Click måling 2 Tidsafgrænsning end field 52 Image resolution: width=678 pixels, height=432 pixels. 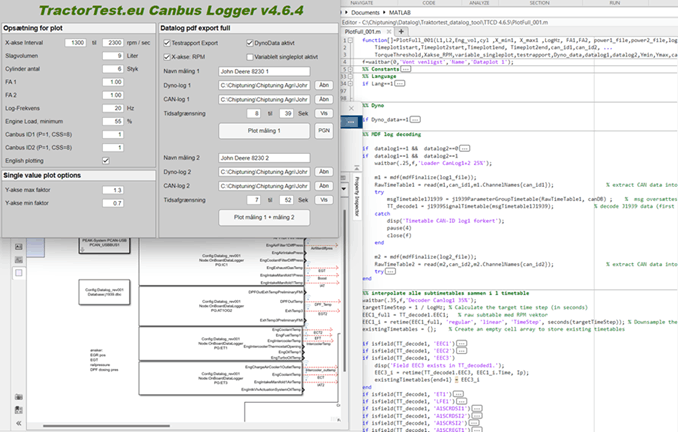(x=286, y=200)
